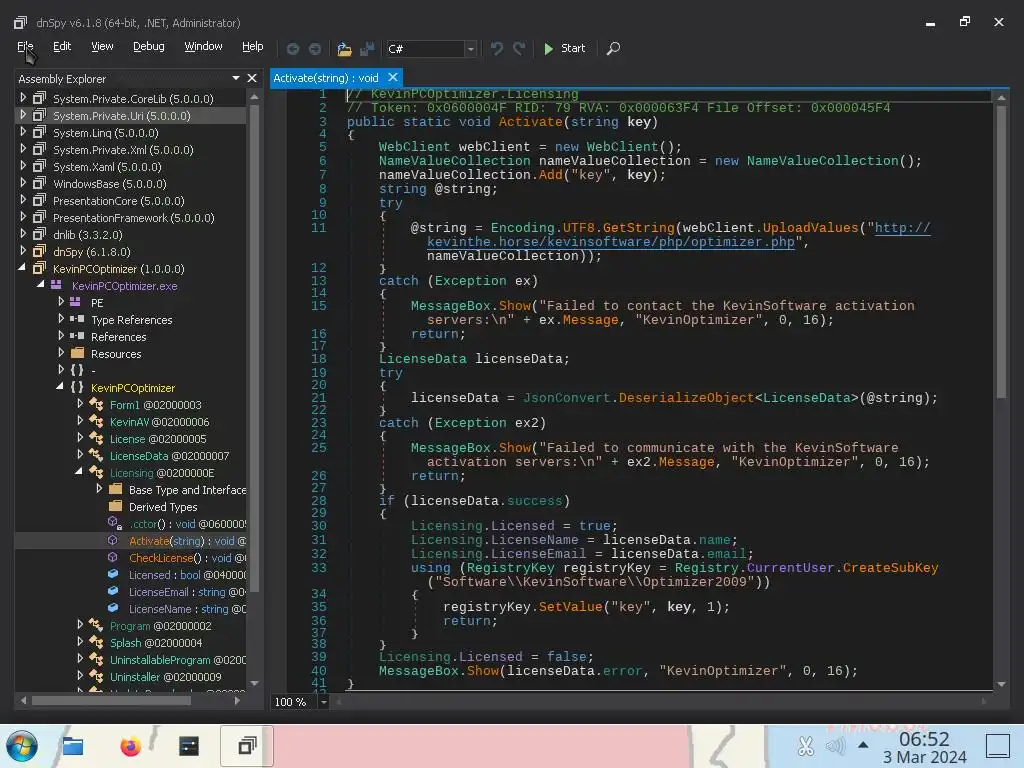
Task: Open File Explorer from the taskbar
Action: (x=72, y=746)
